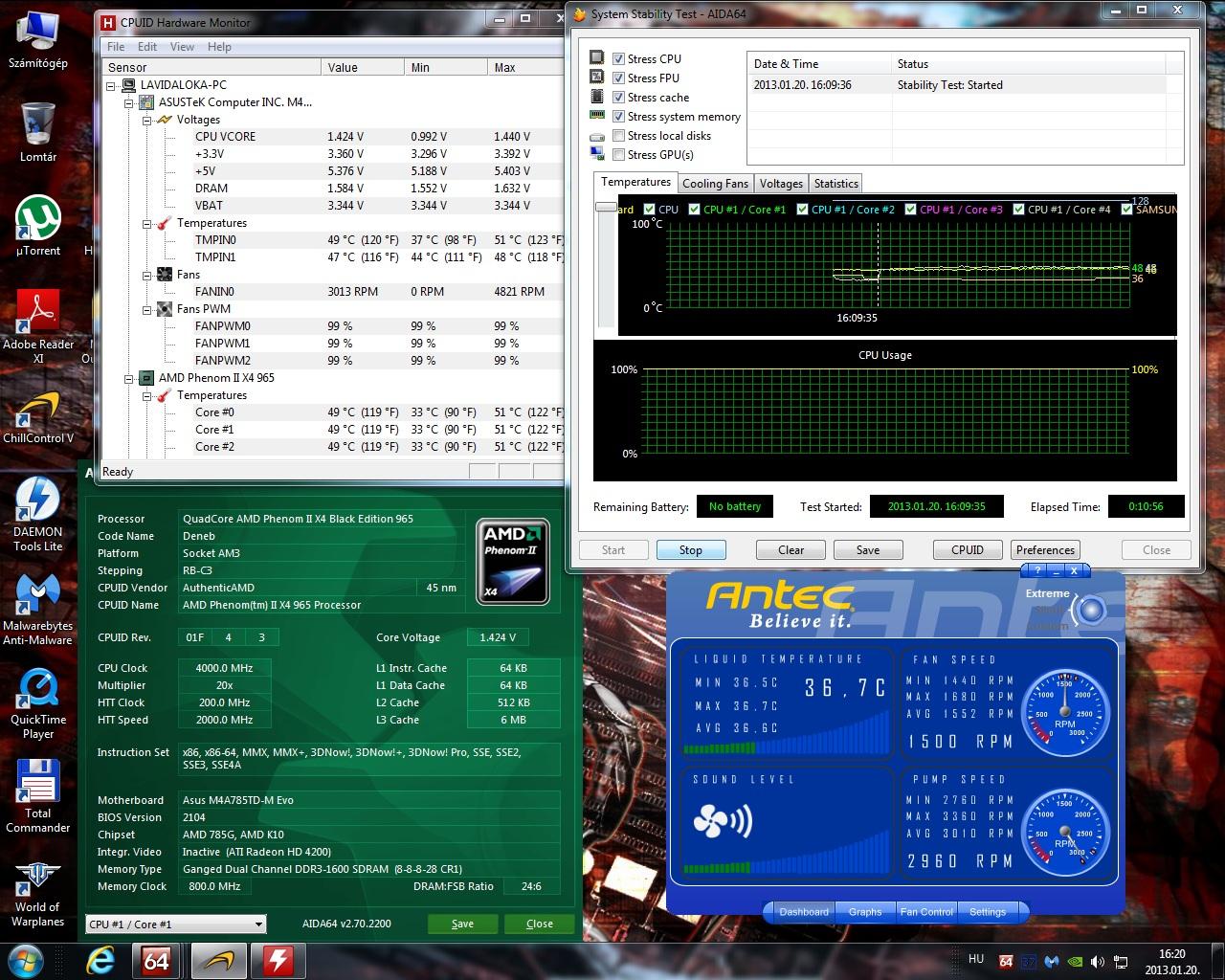
Task: Open the Lomtár recycle bin icon
Action: [37, 131]
